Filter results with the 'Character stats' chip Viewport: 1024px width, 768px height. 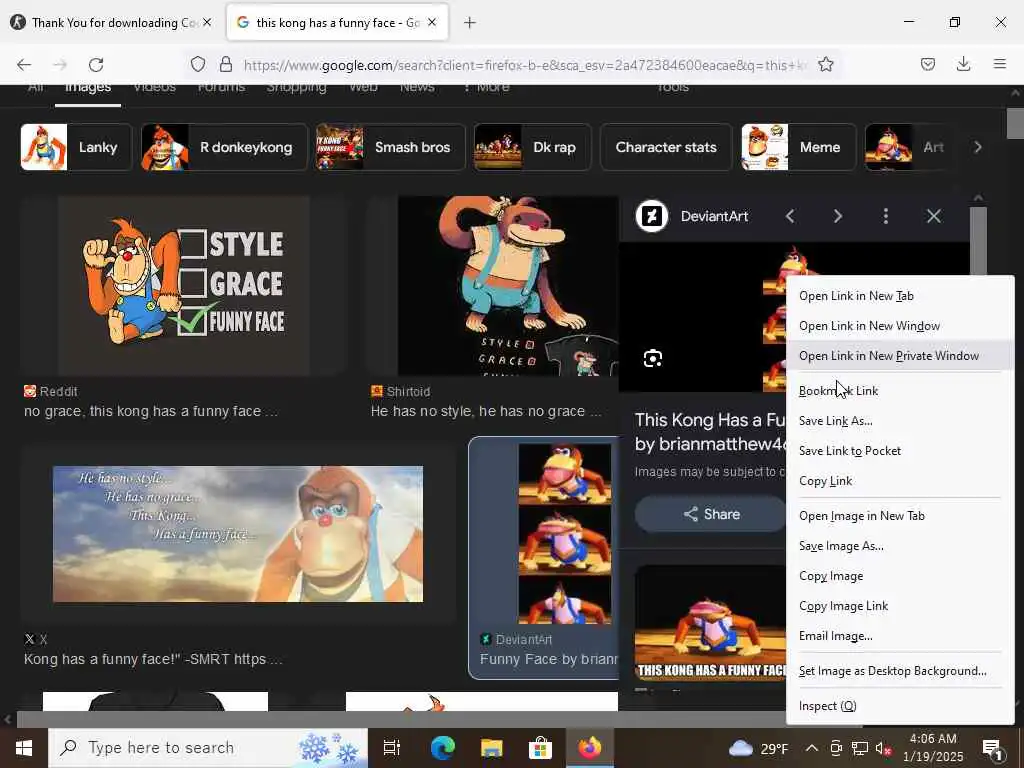[x=666, y=147]
